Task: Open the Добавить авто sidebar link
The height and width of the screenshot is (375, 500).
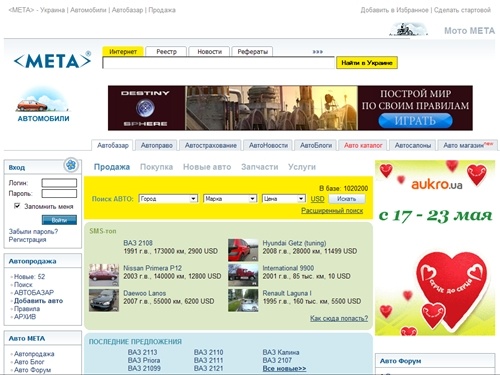Action: [x=38, y=301]
